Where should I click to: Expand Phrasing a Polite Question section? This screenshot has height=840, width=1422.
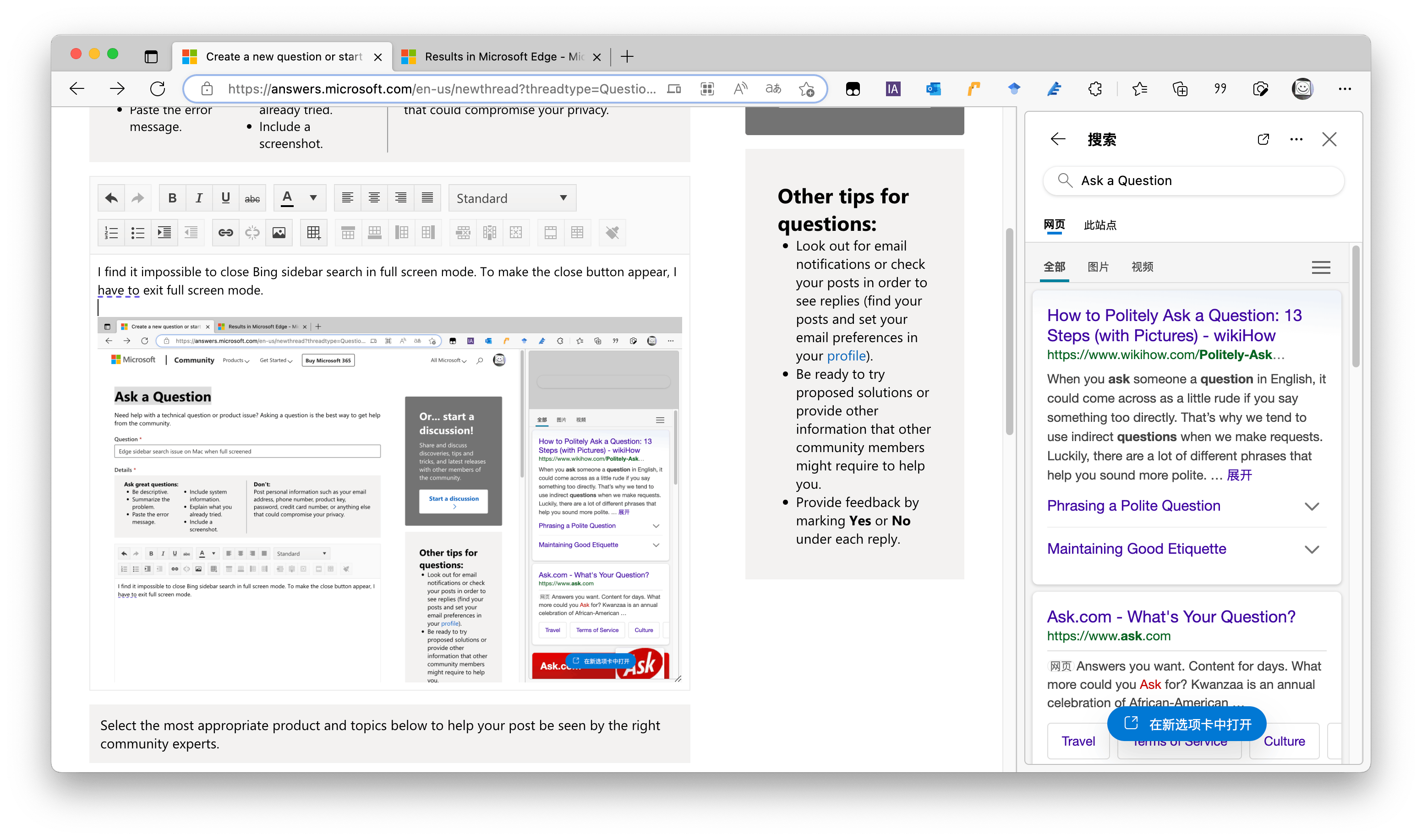1311,506
